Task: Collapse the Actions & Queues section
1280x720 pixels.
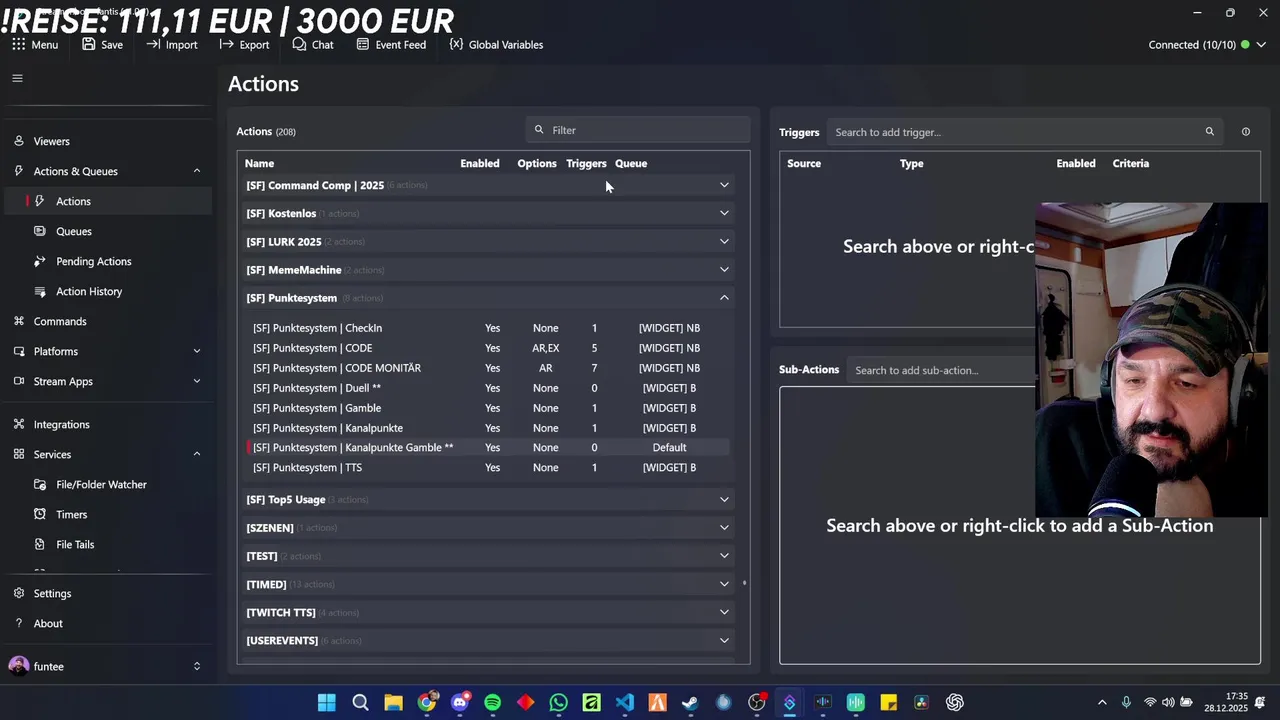Action: click(x=196, y=171)
